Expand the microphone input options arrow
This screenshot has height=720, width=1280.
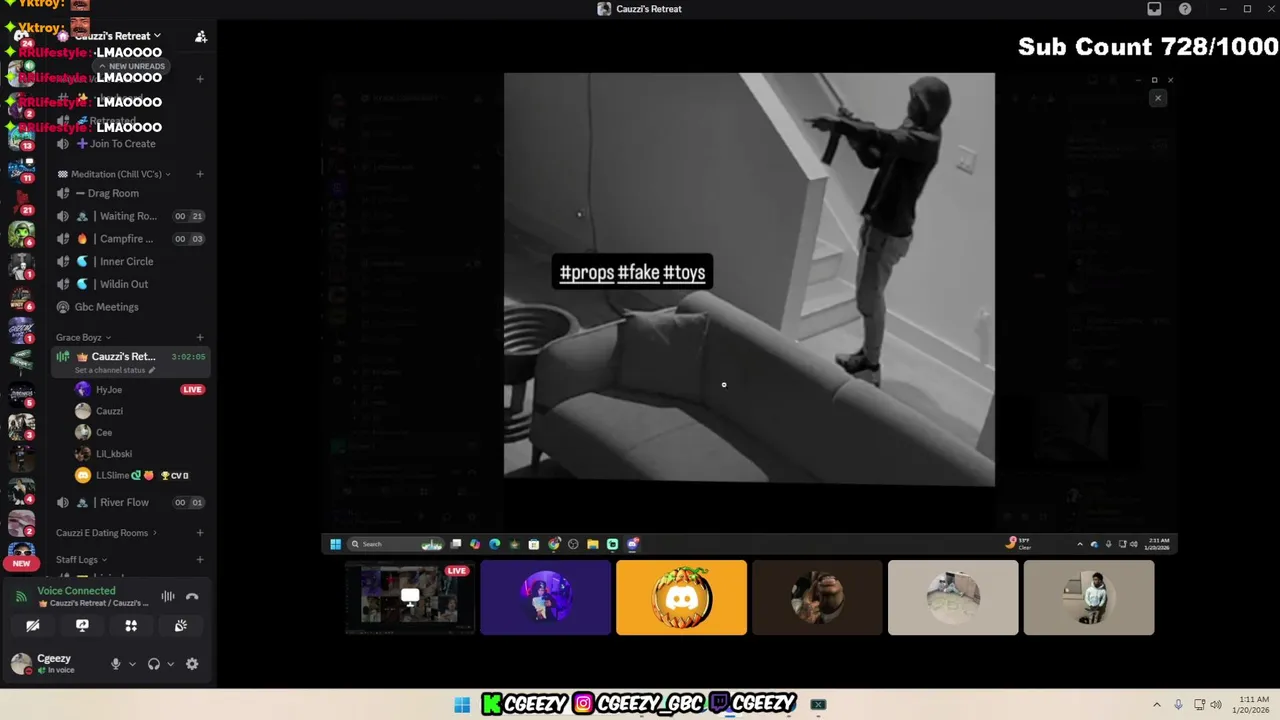click(132, 664)
